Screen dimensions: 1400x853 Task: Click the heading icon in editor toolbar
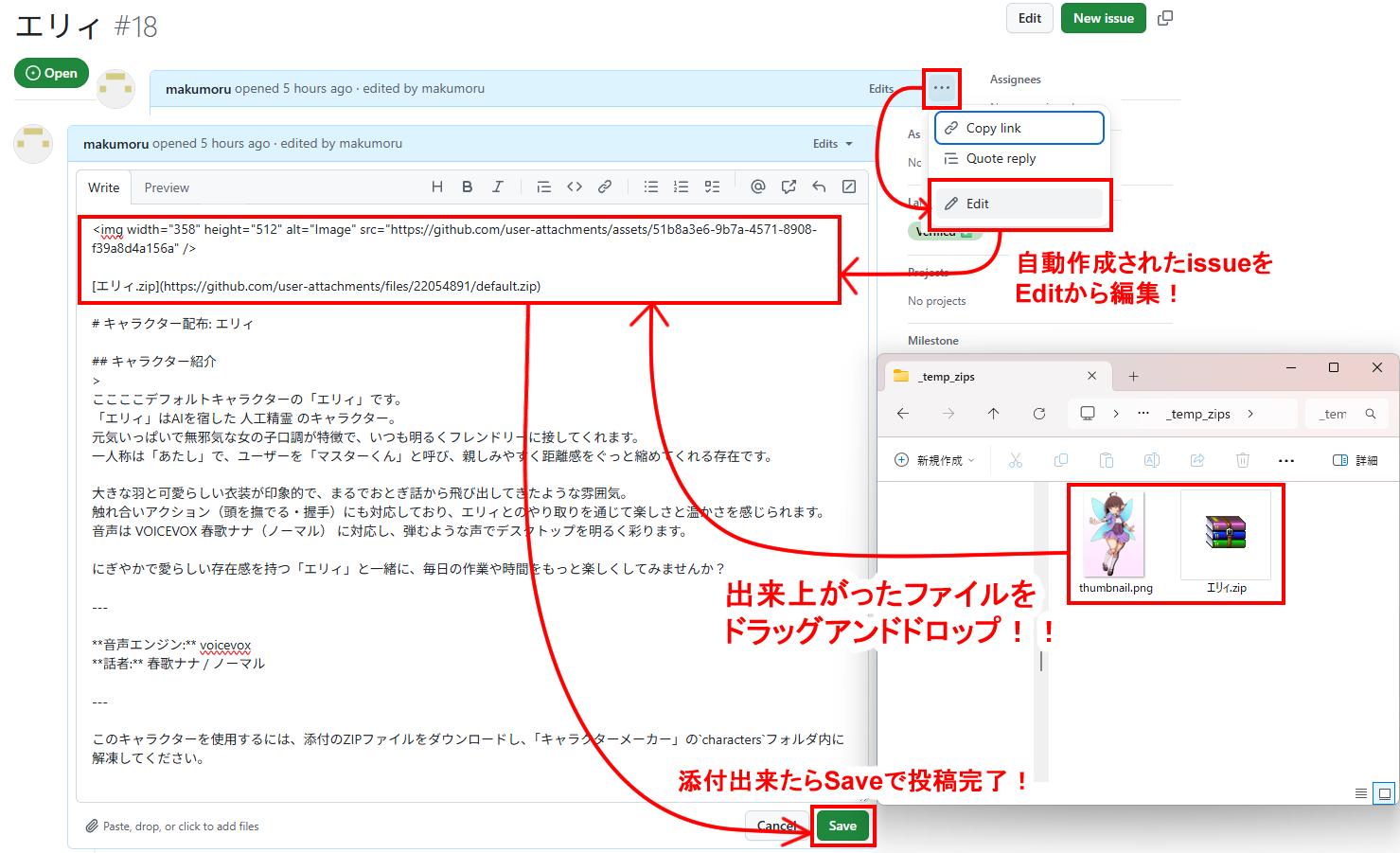tap(437, 187)
